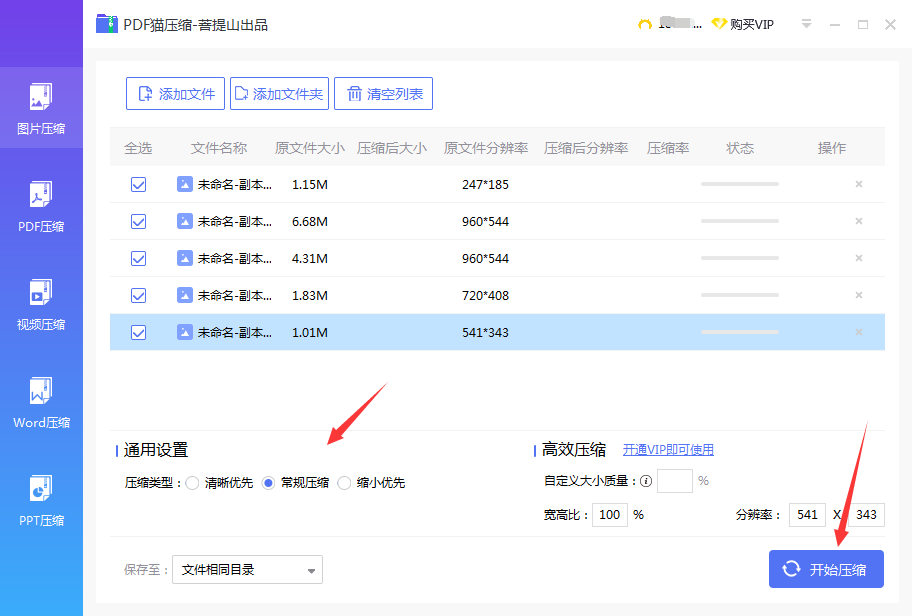This screenshot has height=616, width=912.
Task: Switch to 视频压缩 in the sidebar
Action: click(x=41, y=304)
